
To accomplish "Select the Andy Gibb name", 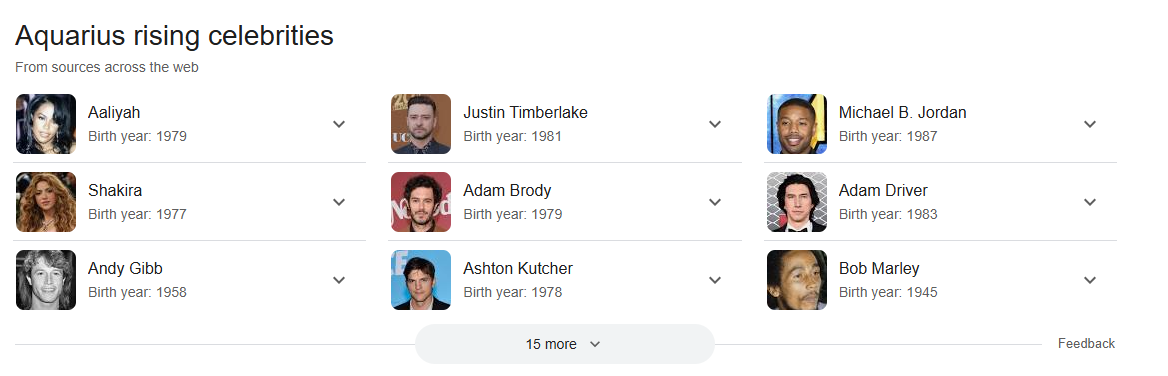I will [125, 268].
